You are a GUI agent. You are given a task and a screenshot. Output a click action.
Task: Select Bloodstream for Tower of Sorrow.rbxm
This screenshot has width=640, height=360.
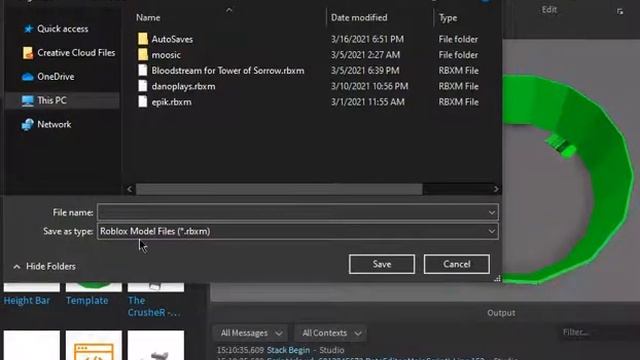[228, 71]
